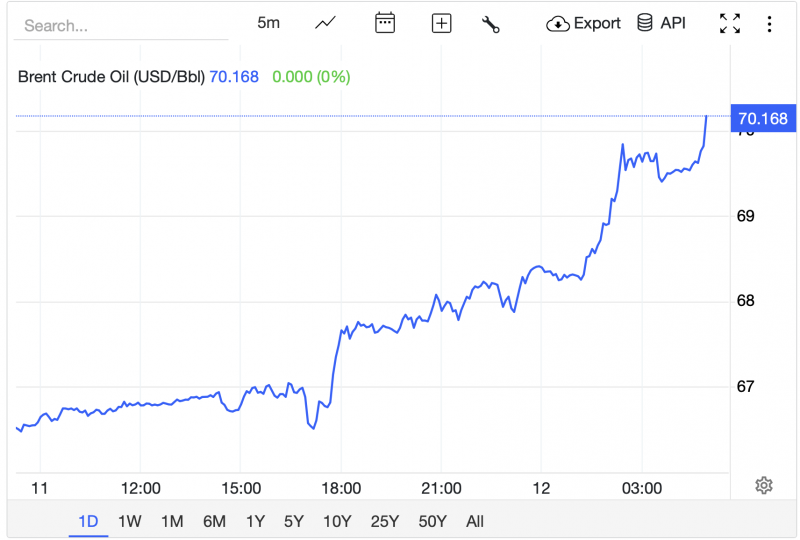Click in the Search input field
Viewport: 800px width, 540px height.
coord(120,25)
